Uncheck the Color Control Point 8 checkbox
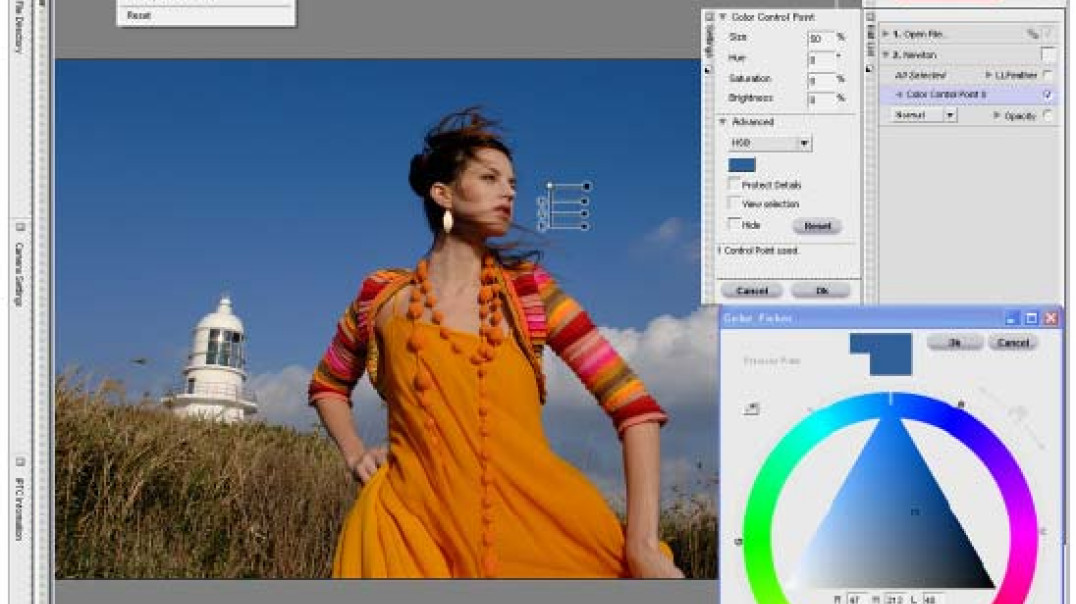Image resolution: width=1076 pixels, height=604 pixels. click(1047, 94)
